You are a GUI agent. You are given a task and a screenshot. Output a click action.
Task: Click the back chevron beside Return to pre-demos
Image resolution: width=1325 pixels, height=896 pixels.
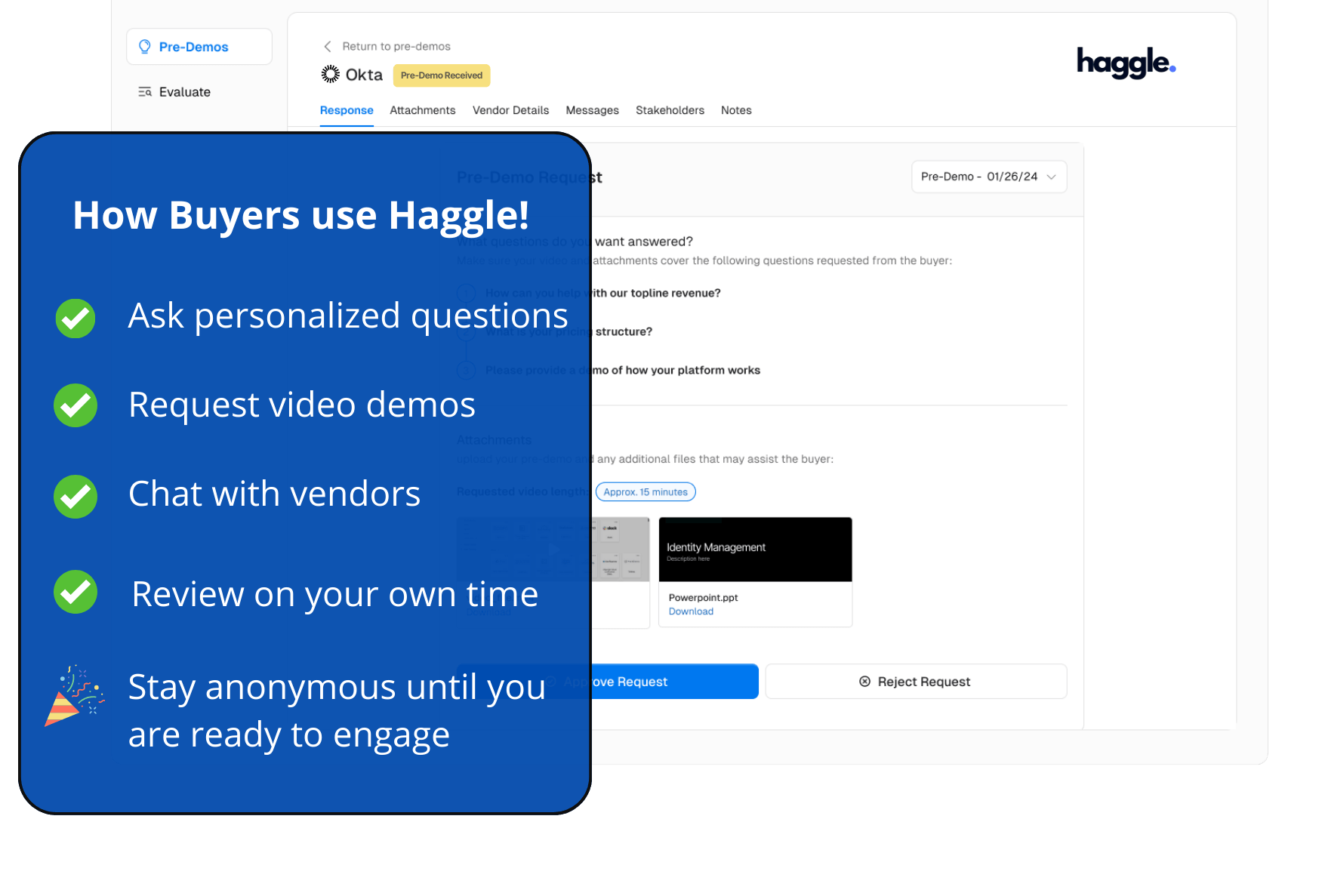pos(327,46)
